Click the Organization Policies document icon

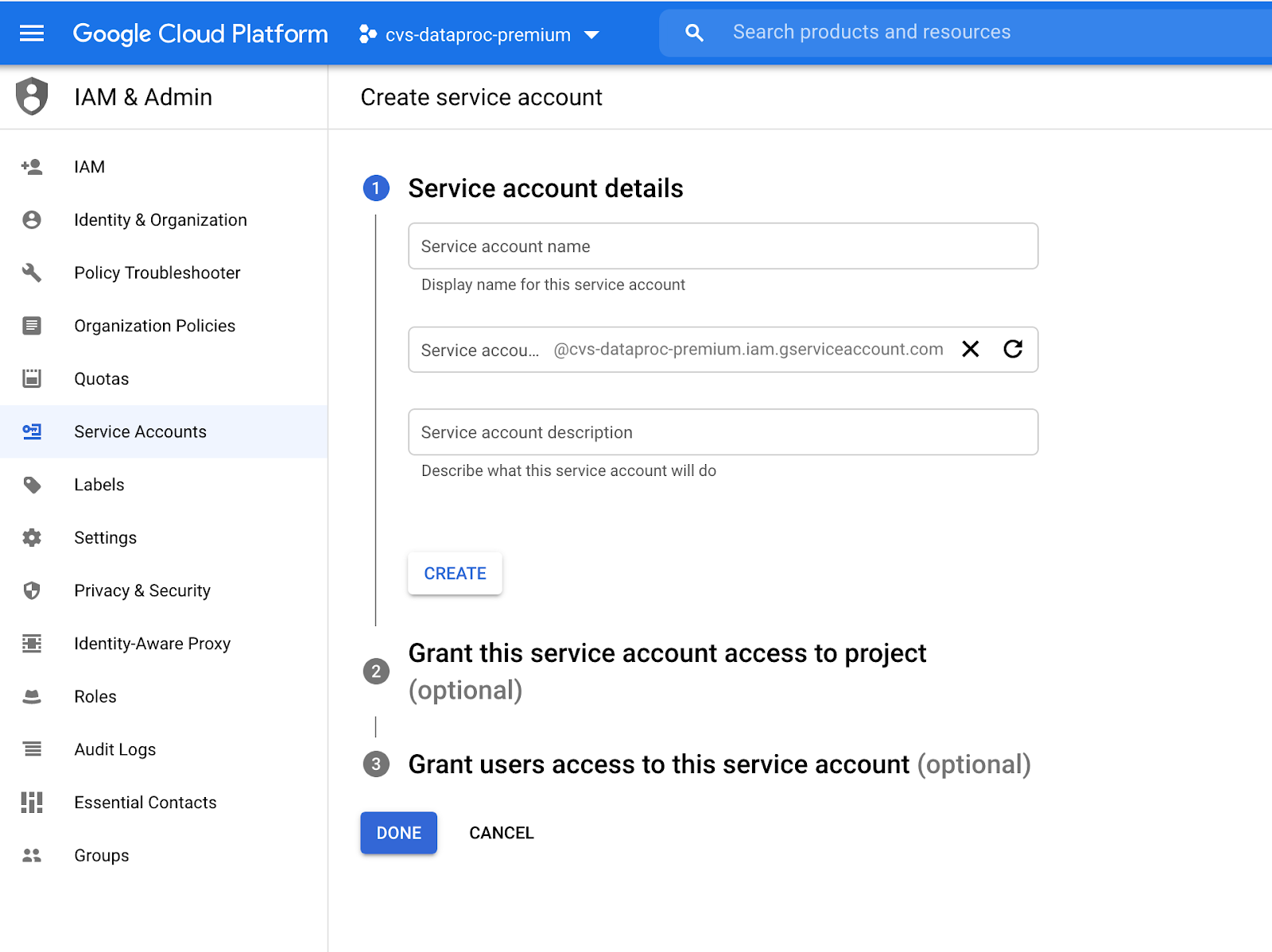click(32, 326)
